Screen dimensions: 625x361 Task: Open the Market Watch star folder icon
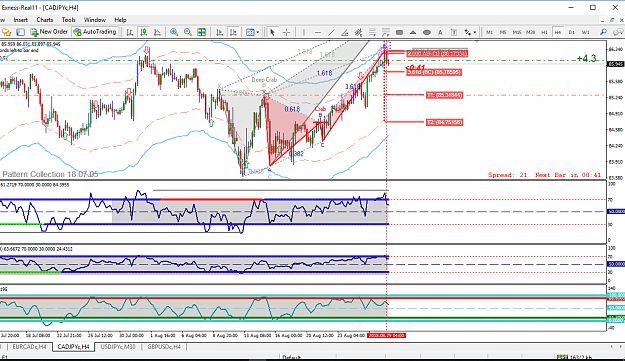click(7, 32)
